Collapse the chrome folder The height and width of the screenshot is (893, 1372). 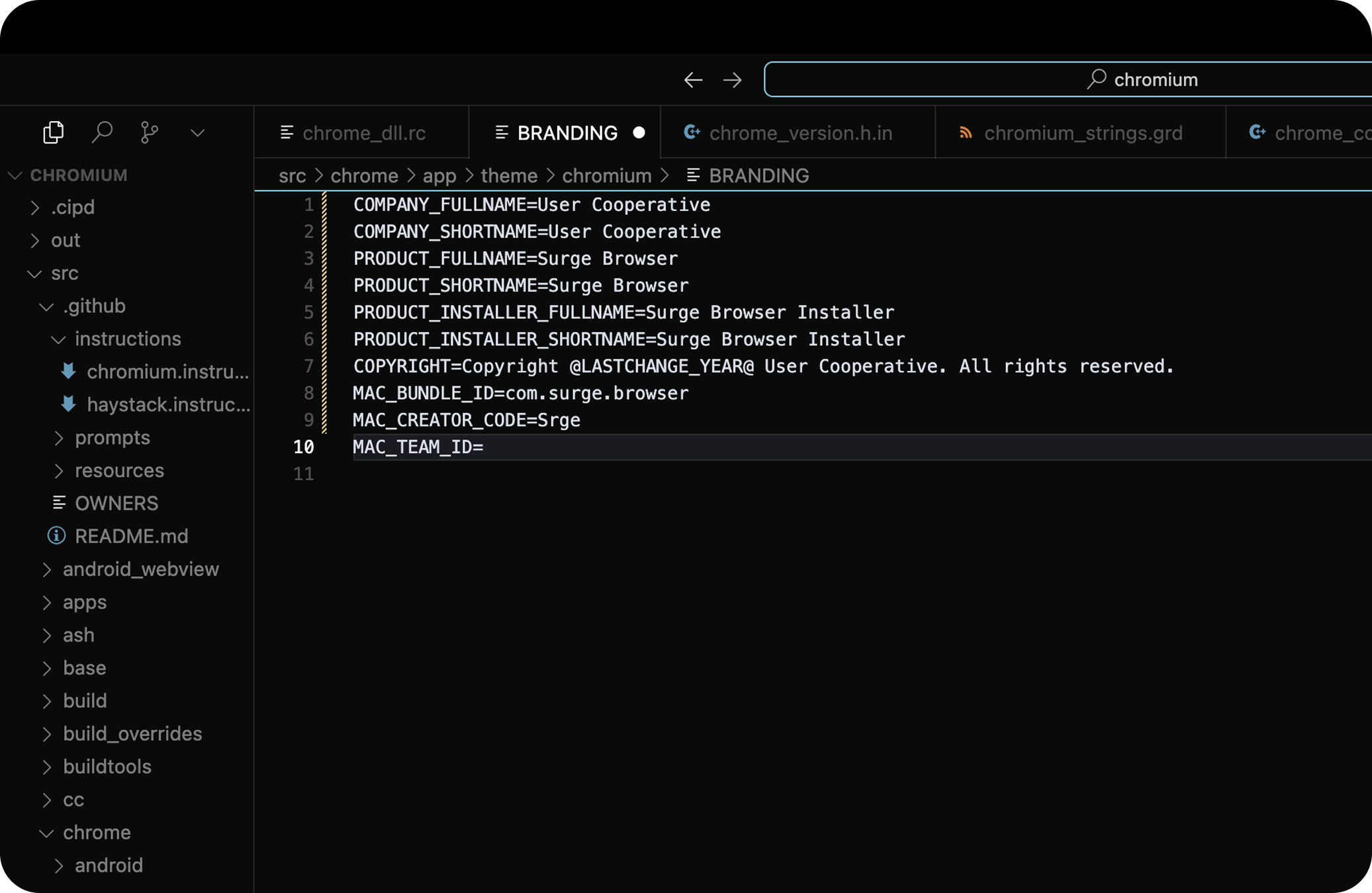127,833
